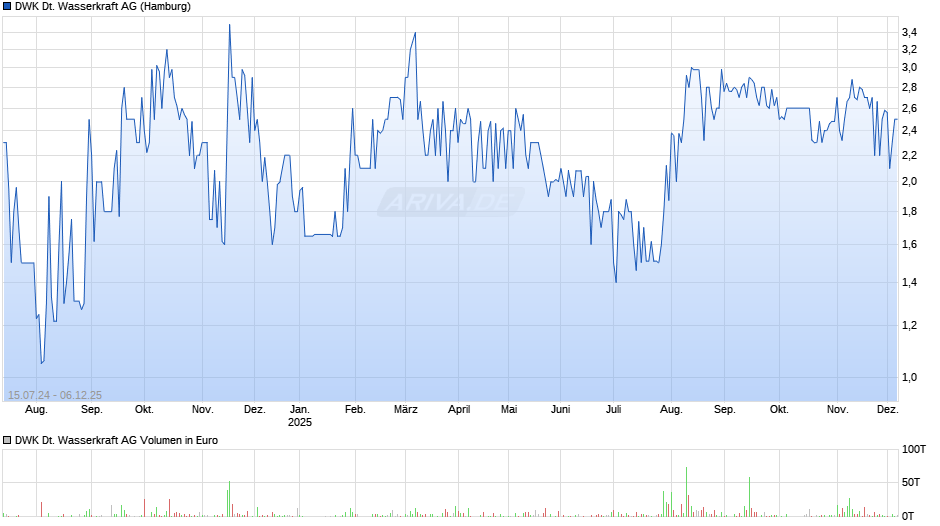Click the y-axis value 3,0
940x526 pixels.
909,67
